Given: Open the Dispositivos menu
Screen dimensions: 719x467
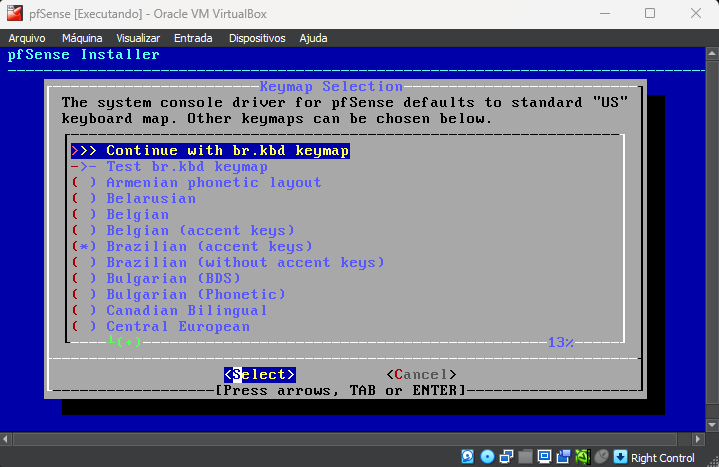Looking at the screenshot, I should tap(257, 38).
